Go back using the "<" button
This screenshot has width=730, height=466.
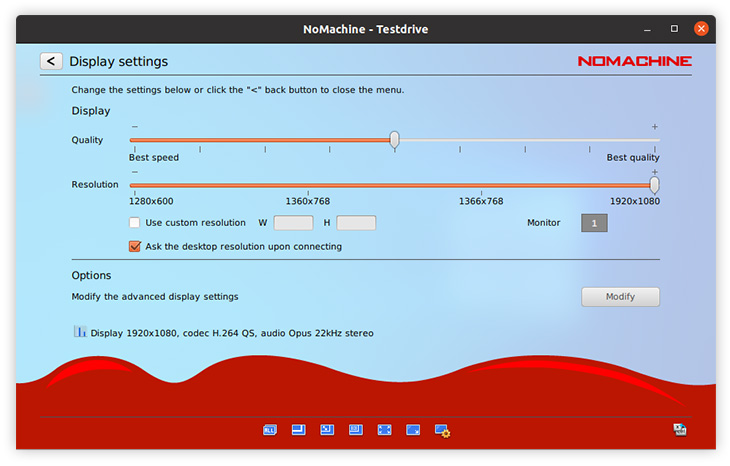[x=51, y=61]
